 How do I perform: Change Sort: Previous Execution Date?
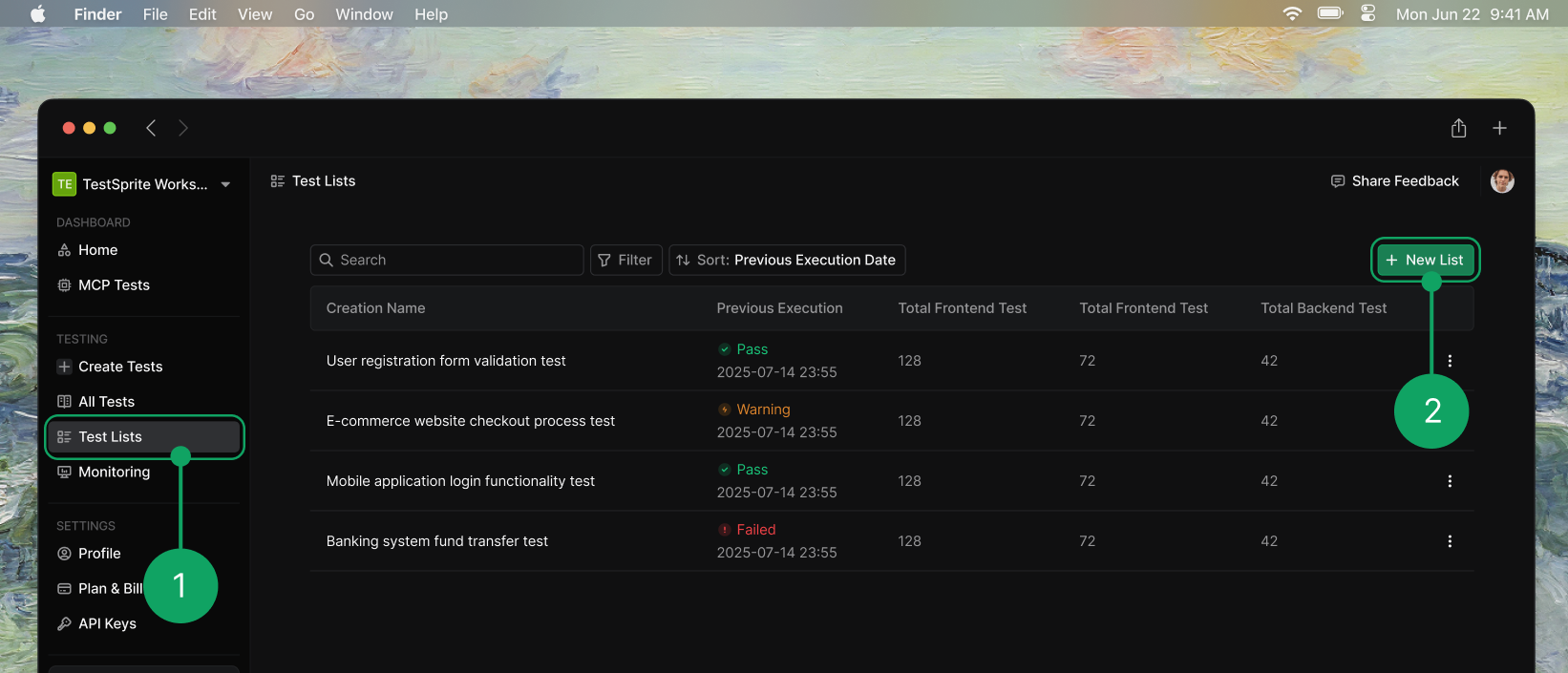787,260
